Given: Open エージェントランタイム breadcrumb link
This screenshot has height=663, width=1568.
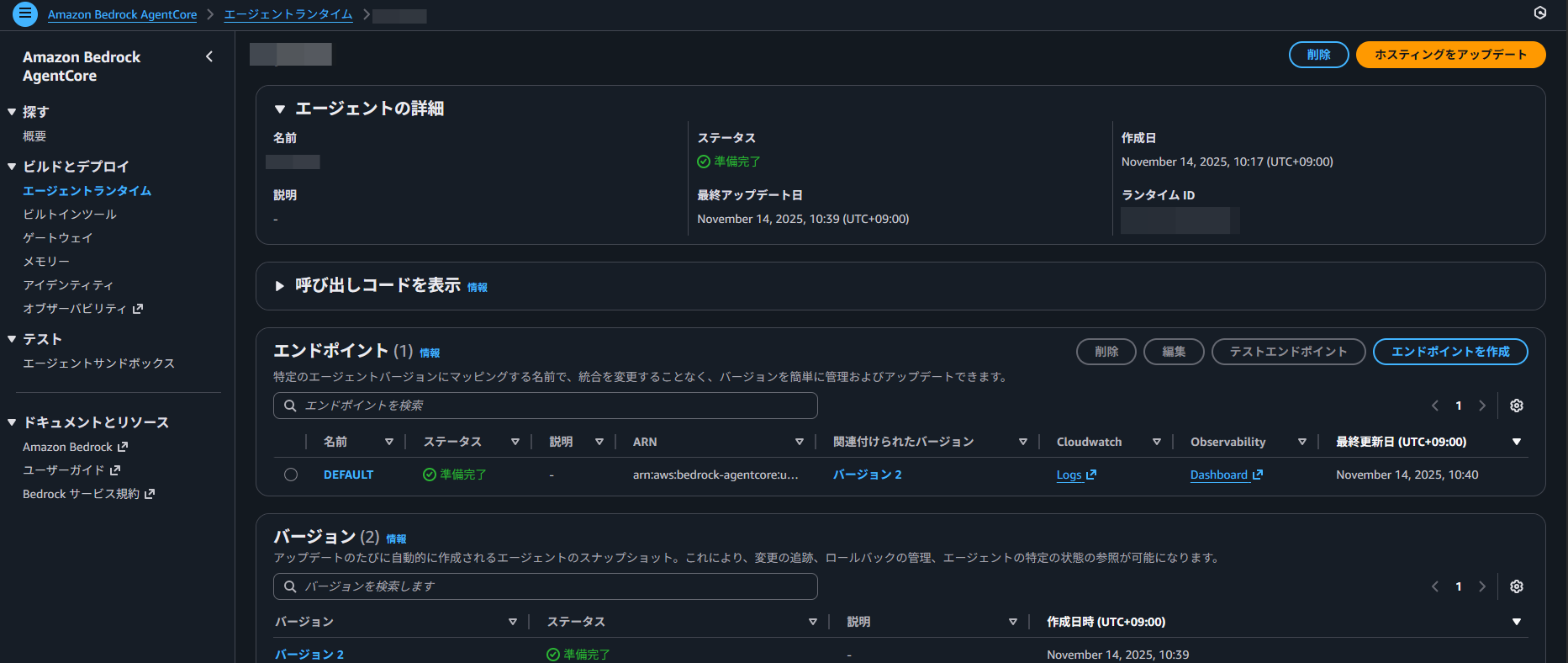Looking at the screenshot, I should click(288, 14).
